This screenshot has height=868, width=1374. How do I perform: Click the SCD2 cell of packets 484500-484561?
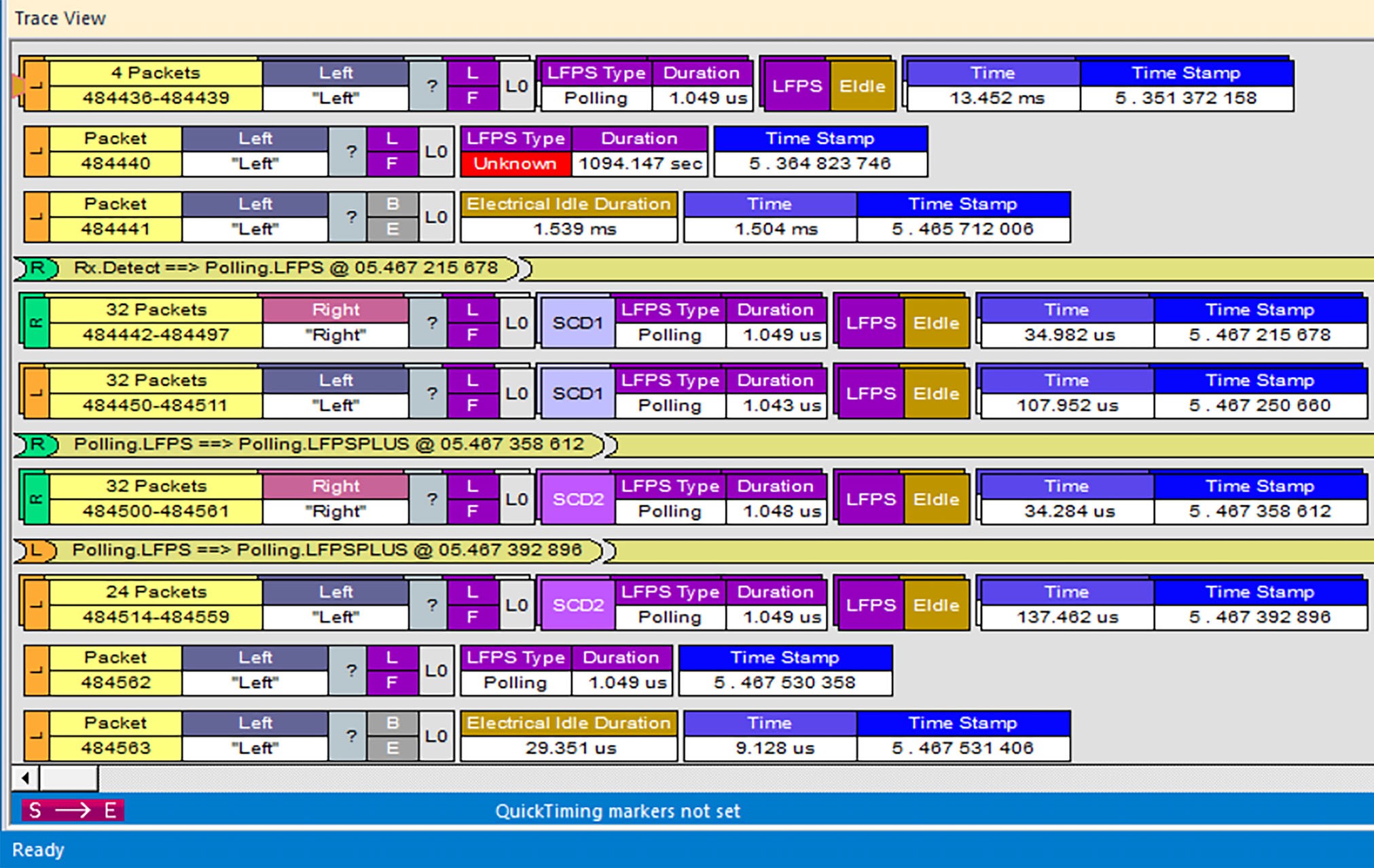(577, 499)
